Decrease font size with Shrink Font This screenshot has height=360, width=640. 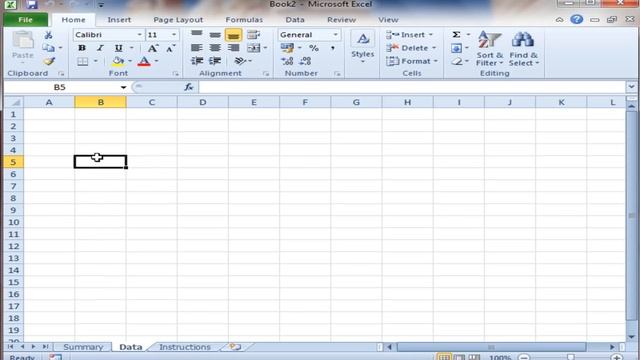[x=170, y=49]
